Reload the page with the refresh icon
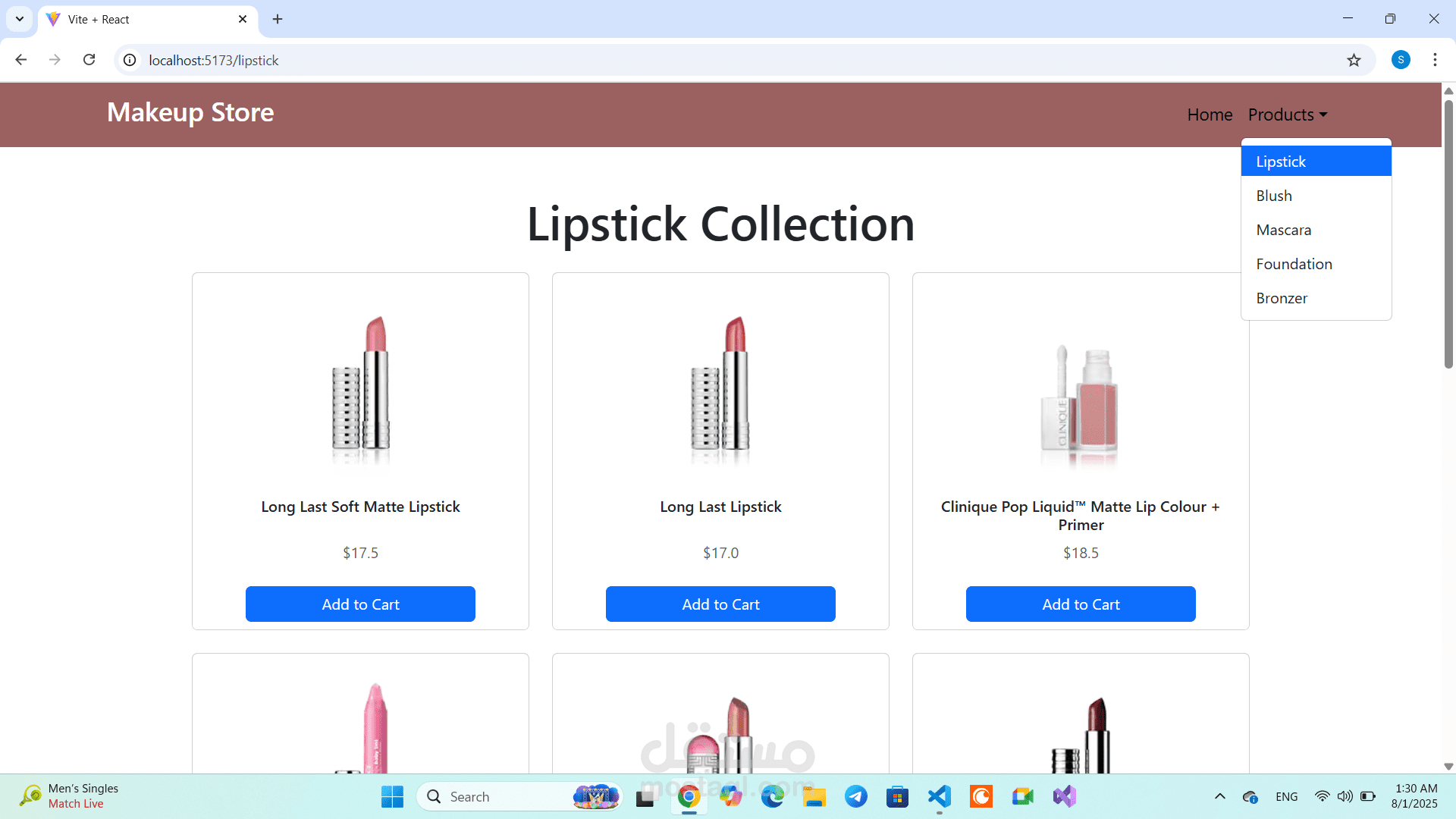This screenshot has width=1456, height=819. point(89,60)
